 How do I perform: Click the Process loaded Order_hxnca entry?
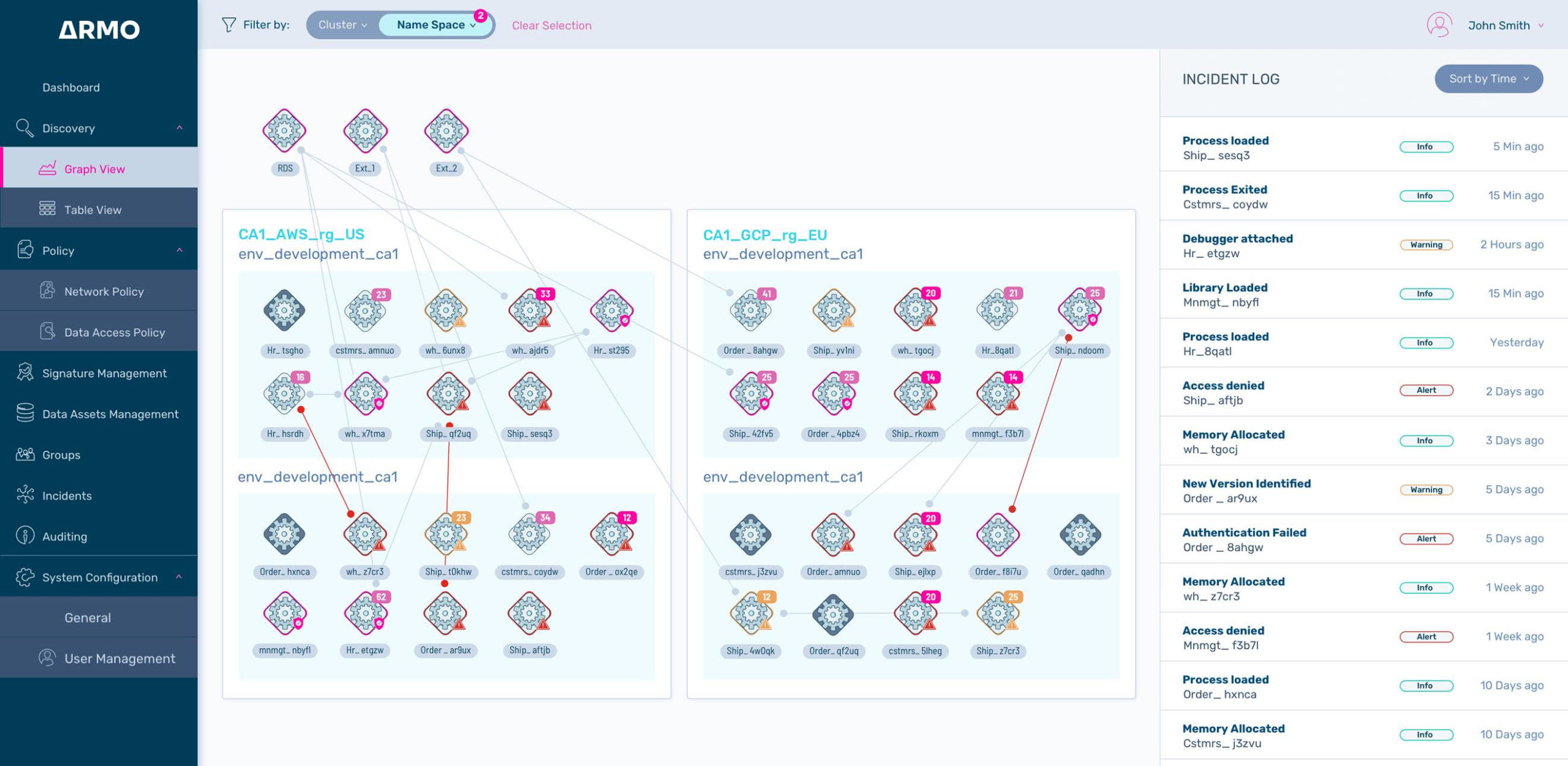click(x=1363, y=686)
